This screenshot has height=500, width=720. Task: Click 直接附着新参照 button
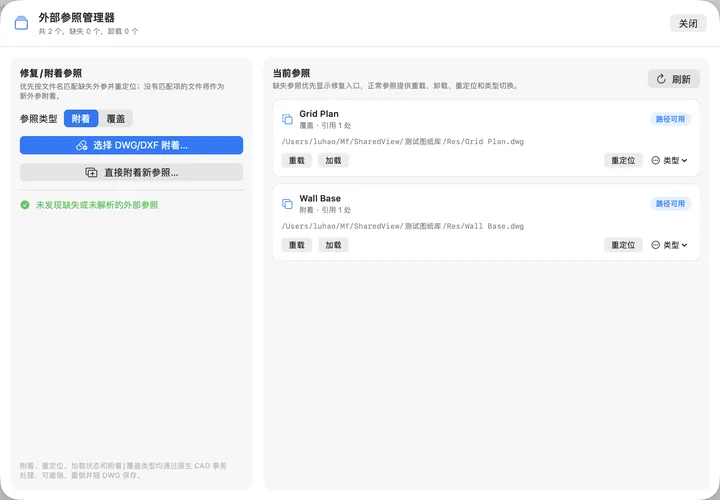point(131,172)
